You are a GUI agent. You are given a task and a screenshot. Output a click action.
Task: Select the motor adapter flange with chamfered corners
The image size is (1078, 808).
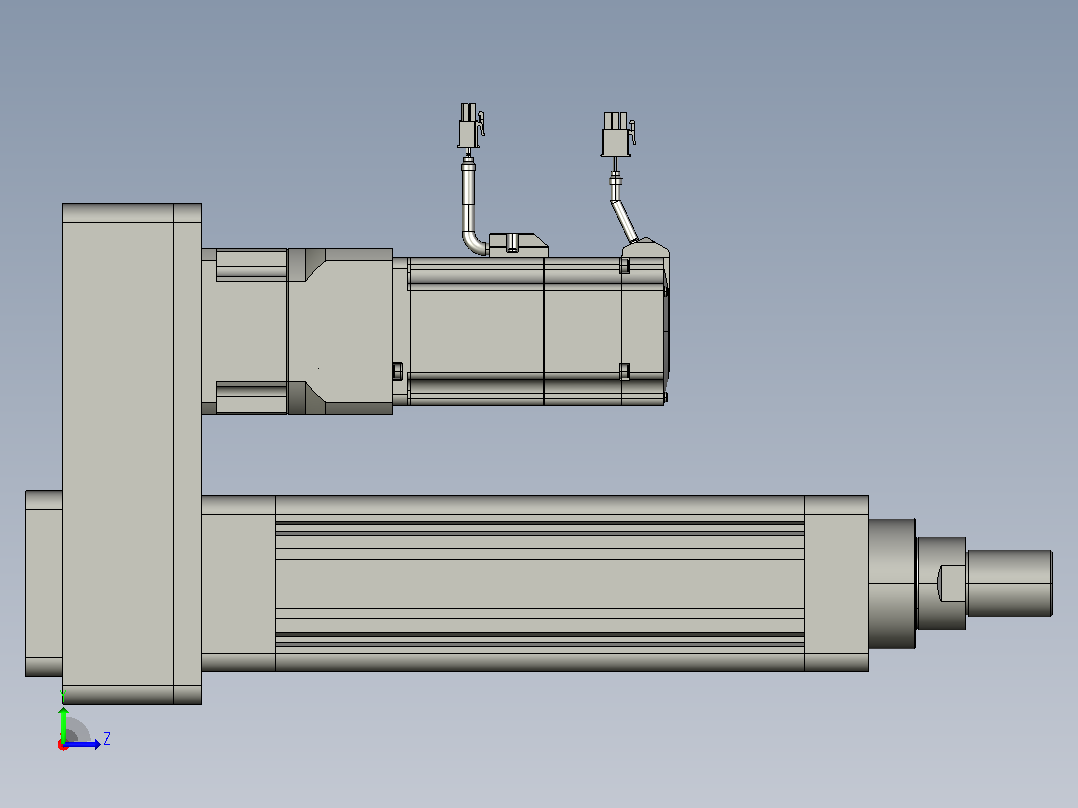click(x=340, y=331)
